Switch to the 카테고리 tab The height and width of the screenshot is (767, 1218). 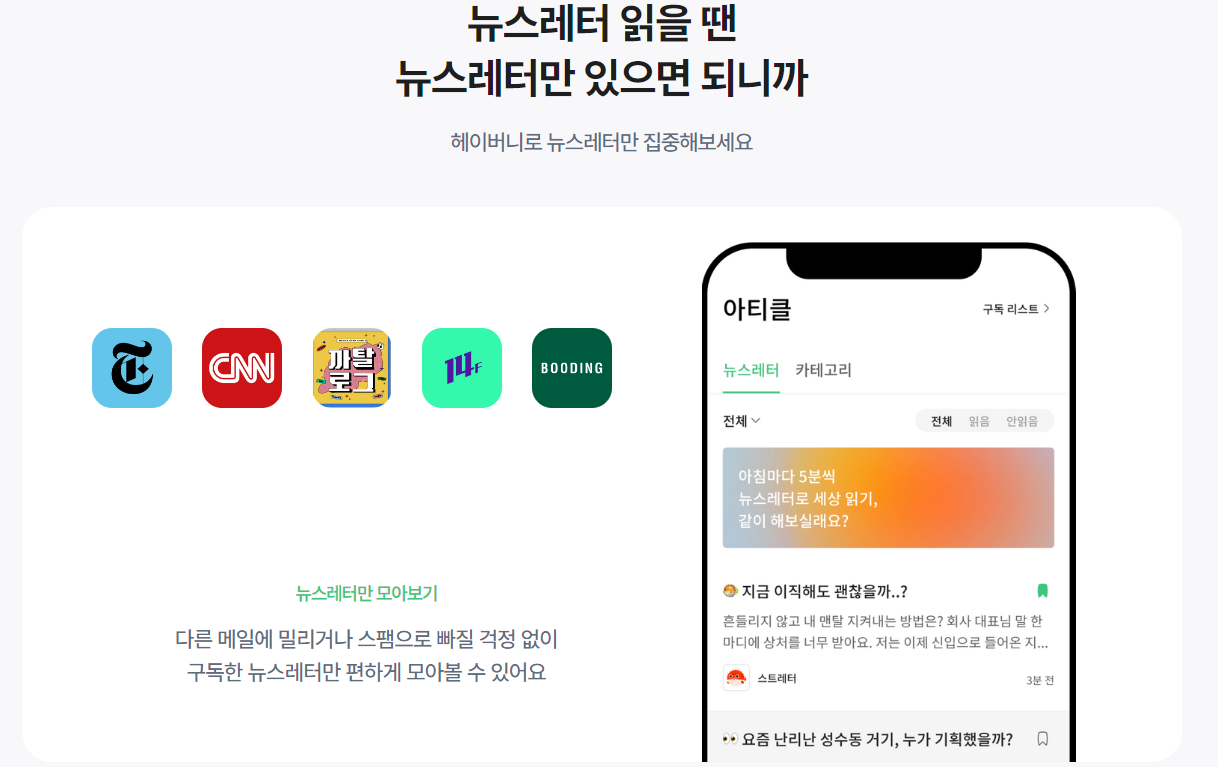click(823, 370)
